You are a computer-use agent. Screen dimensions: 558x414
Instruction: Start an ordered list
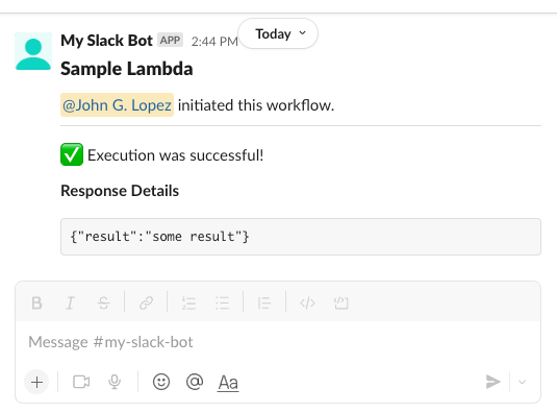[189, 303]
